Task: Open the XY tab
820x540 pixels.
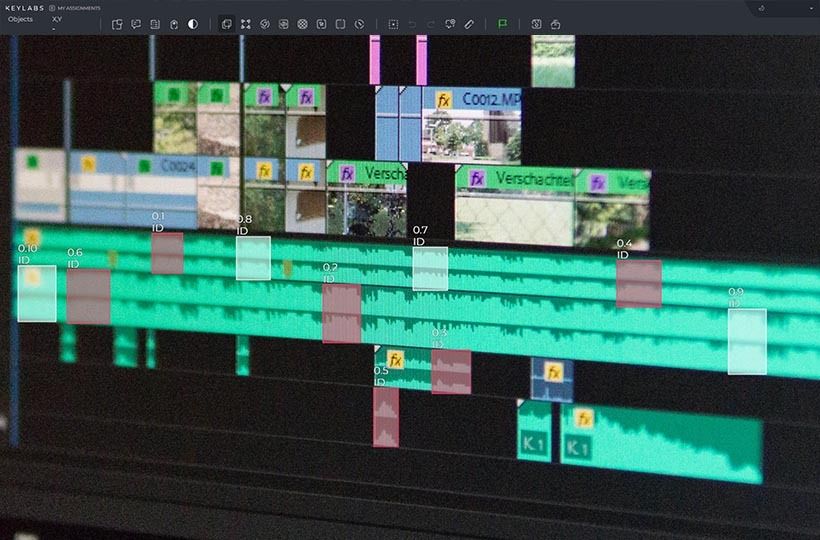Action: tap(57, 19)
